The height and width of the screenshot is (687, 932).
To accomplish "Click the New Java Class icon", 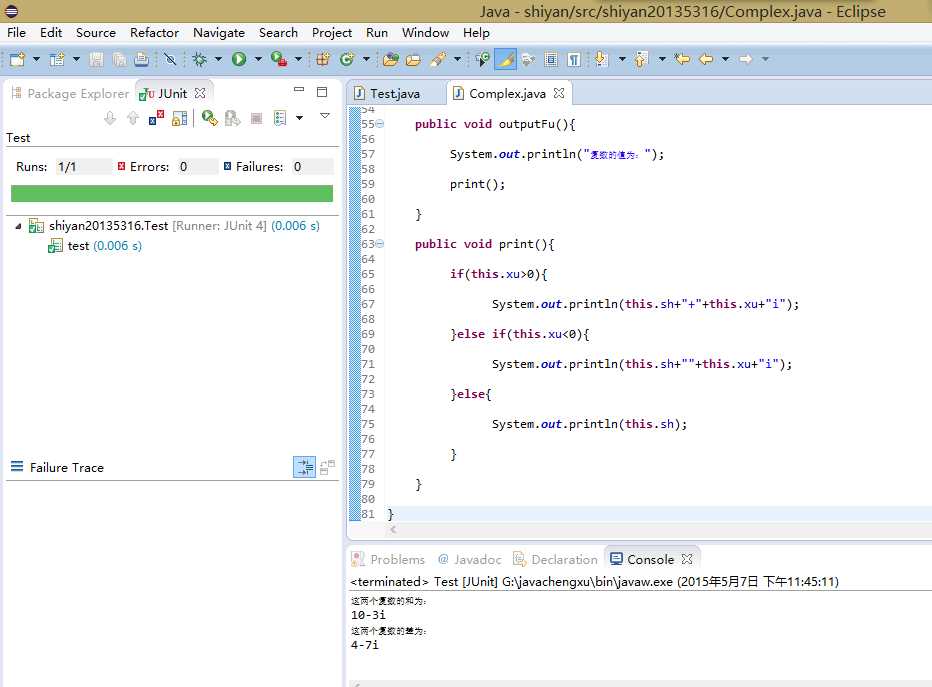I will (347, 60).
